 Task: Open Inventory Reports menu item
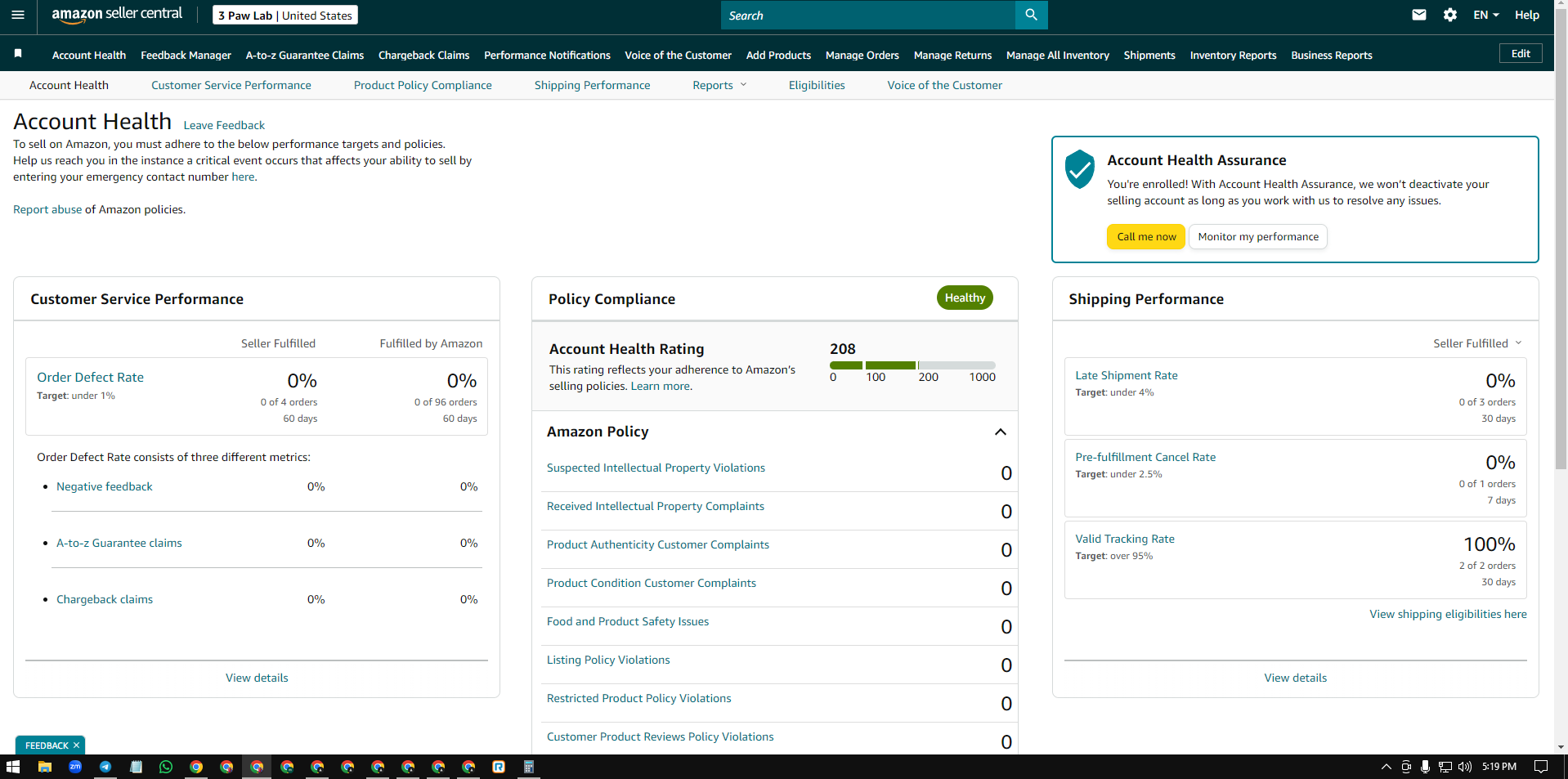1233,55
